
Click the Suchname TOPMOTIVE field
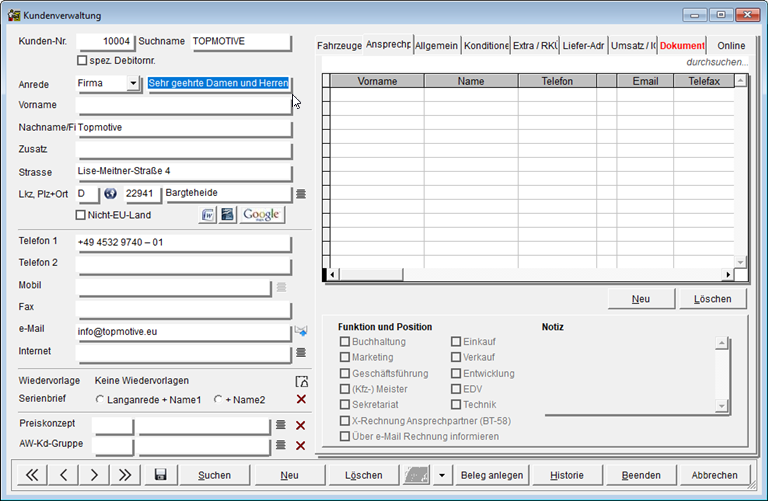tap(240, 42)
